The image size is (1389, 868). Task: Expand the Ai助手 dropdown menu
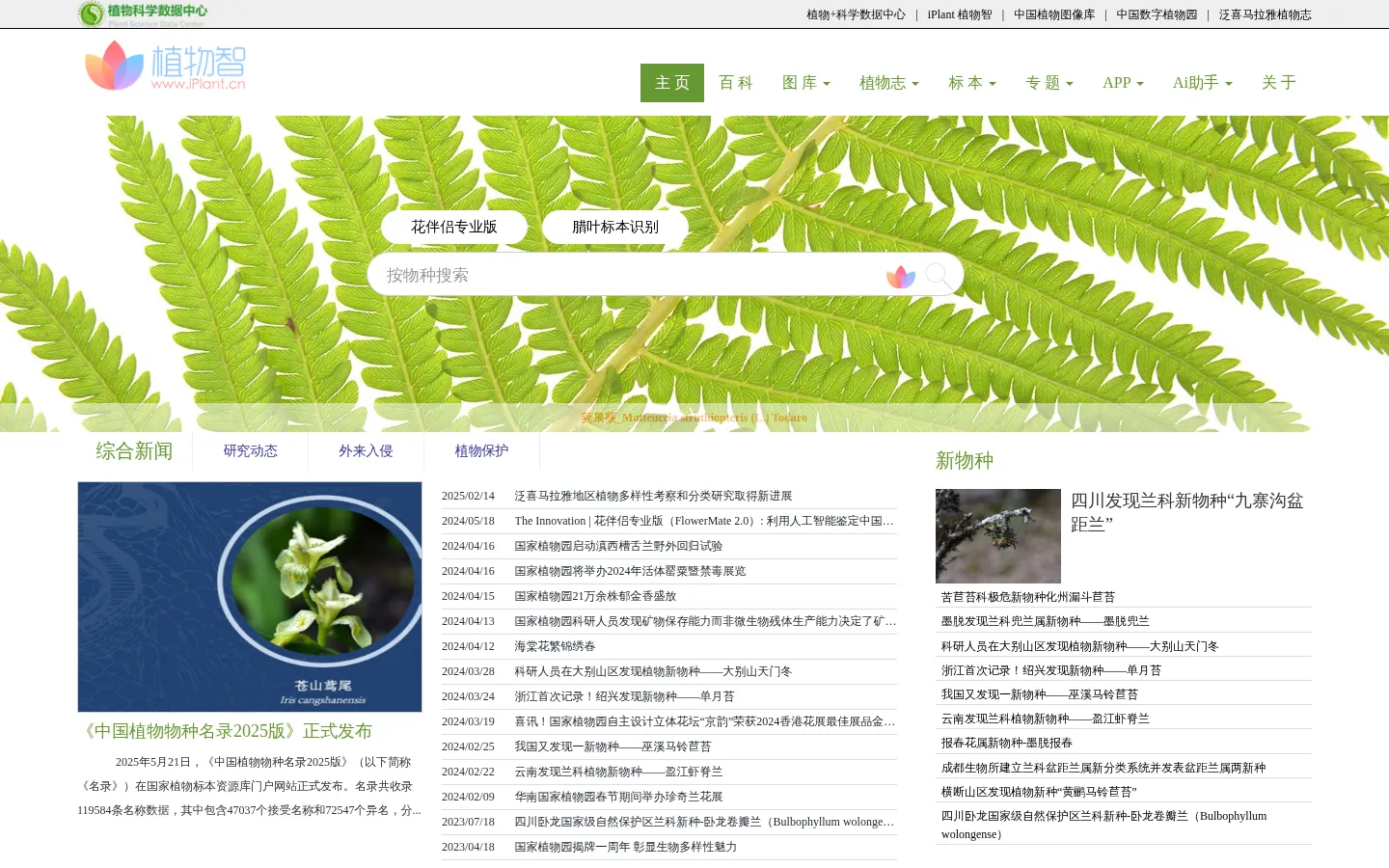[x=1203, y=83]
